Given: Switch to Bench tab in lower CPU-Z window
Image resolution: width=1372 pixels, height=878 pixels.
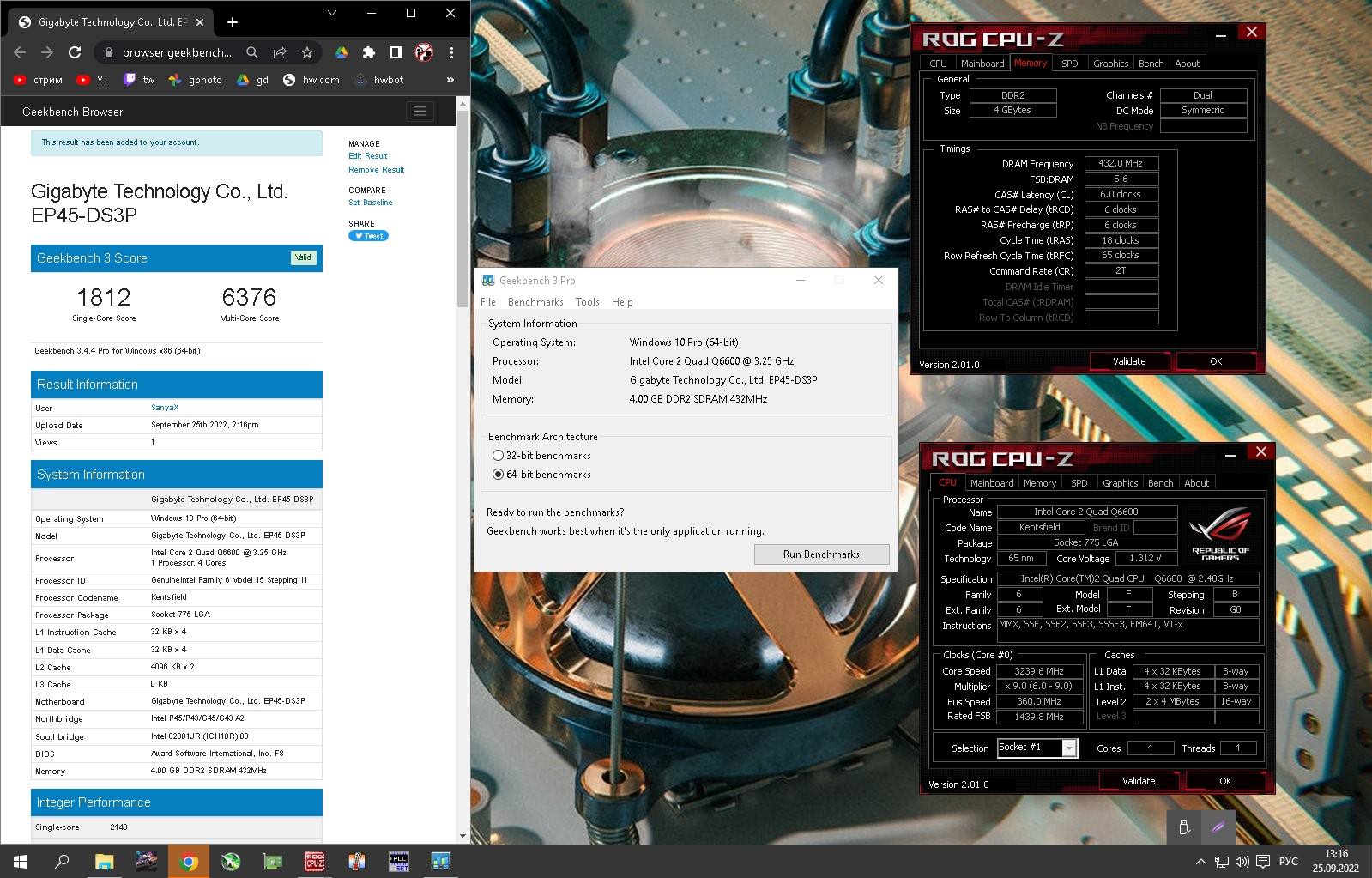Looking at the screenshot, I should pos(1161,483).
